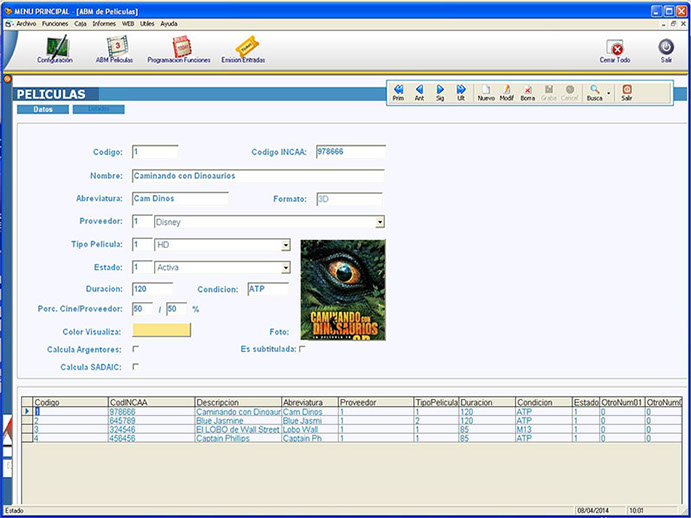
Task: Switch to the Datos tab
Action: pyautogui.click(x=43, y=109)
